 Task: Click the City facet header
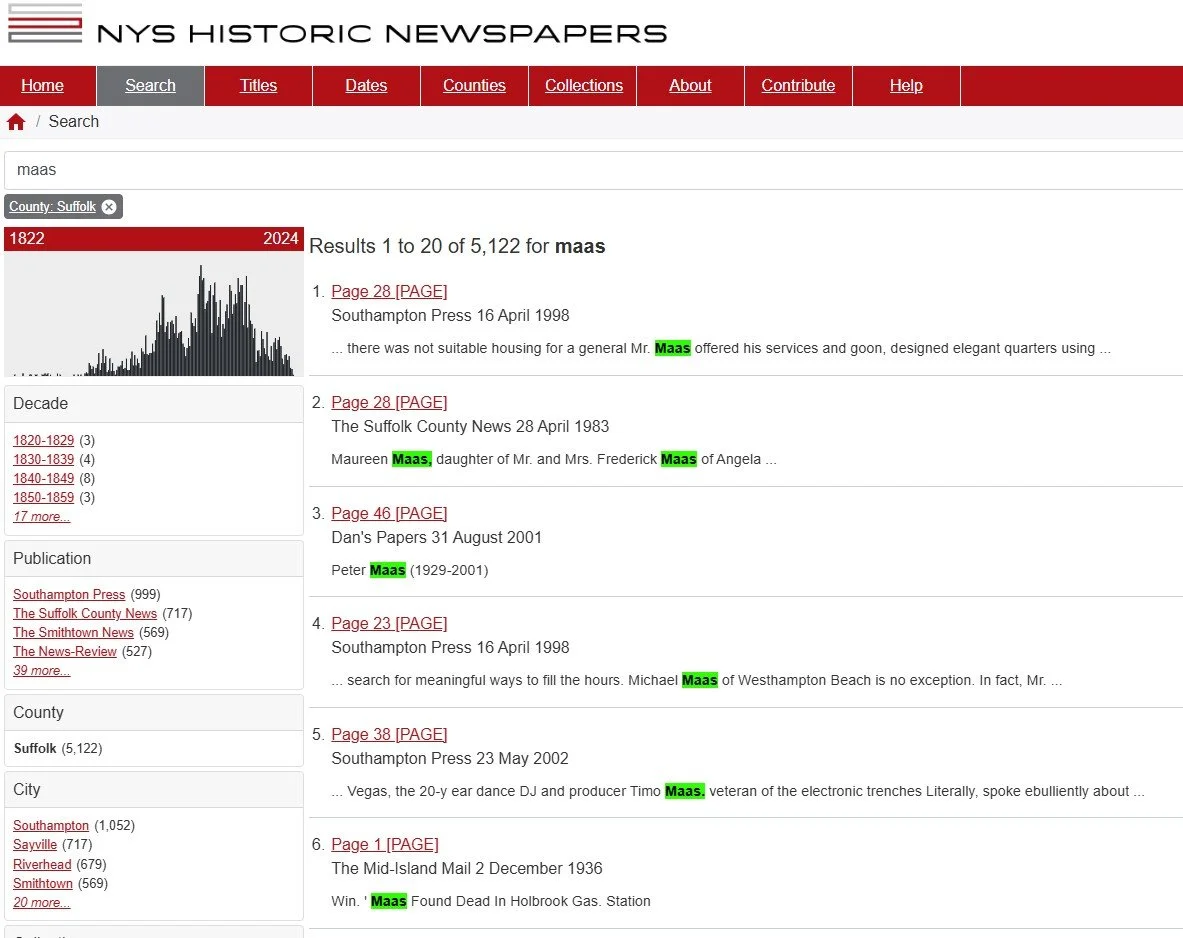tap(154, 789)
